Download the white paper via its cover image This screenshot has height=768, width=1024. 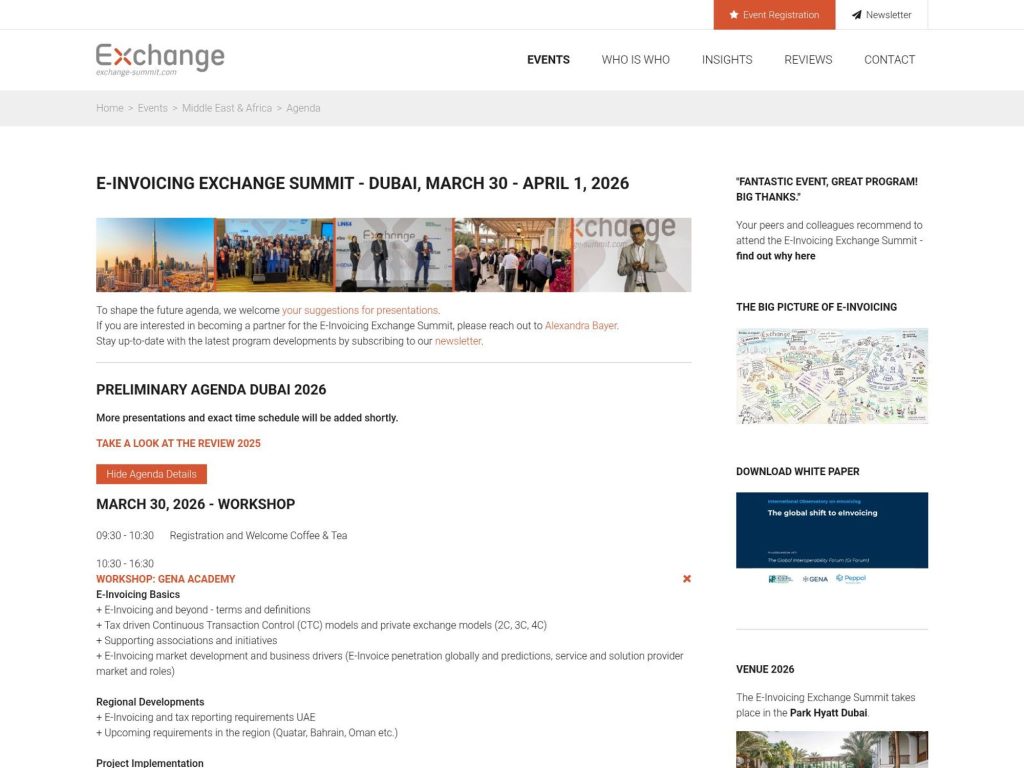tap(831, 529)
